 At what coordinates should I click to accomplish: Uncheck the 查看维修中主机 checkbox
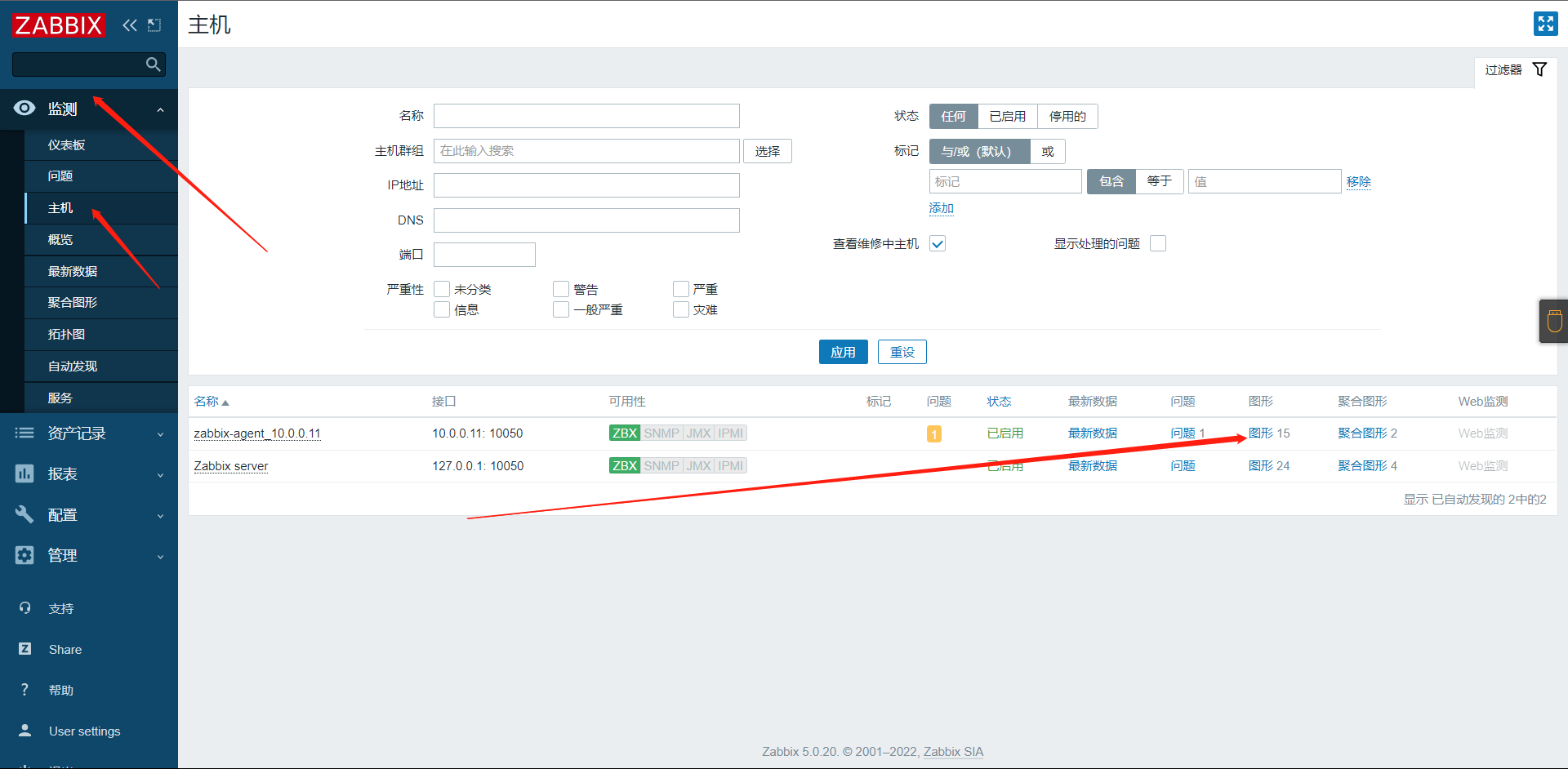tap(938, 243)
